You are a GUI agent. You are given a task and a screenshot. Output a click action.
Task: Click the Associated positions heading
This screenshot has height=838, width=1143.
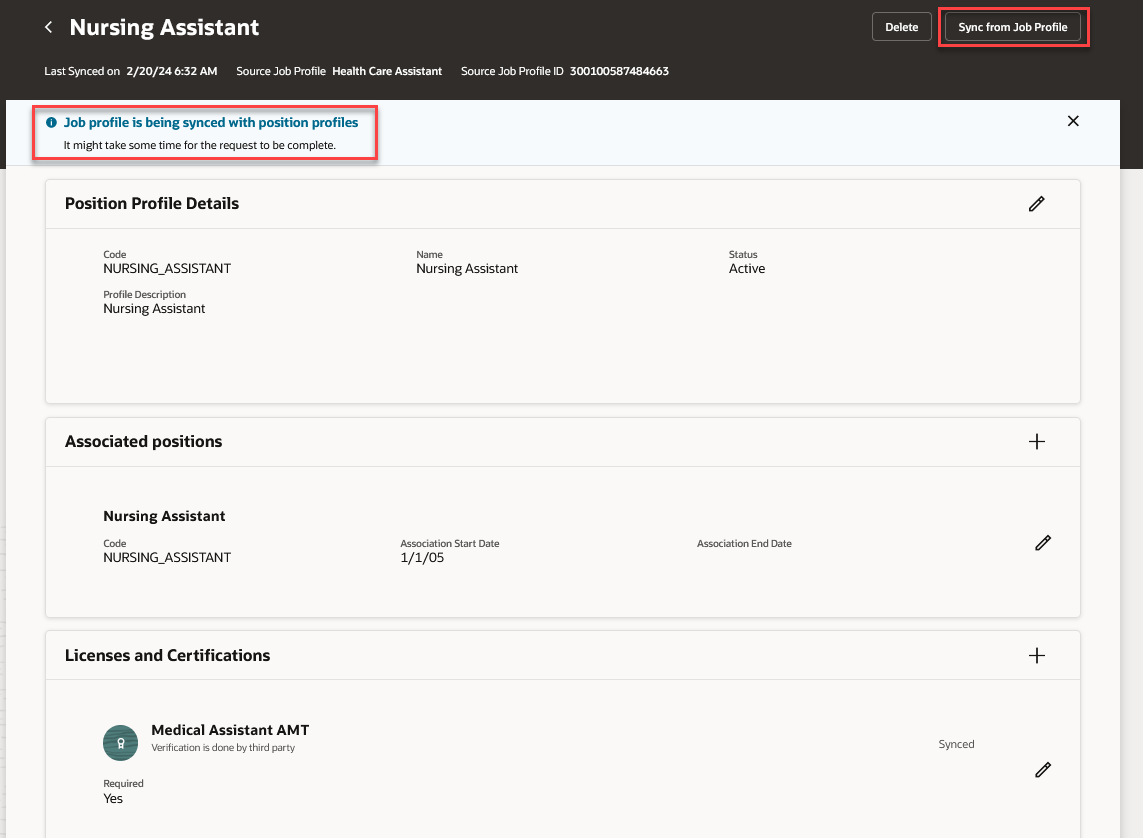[144, 442]
